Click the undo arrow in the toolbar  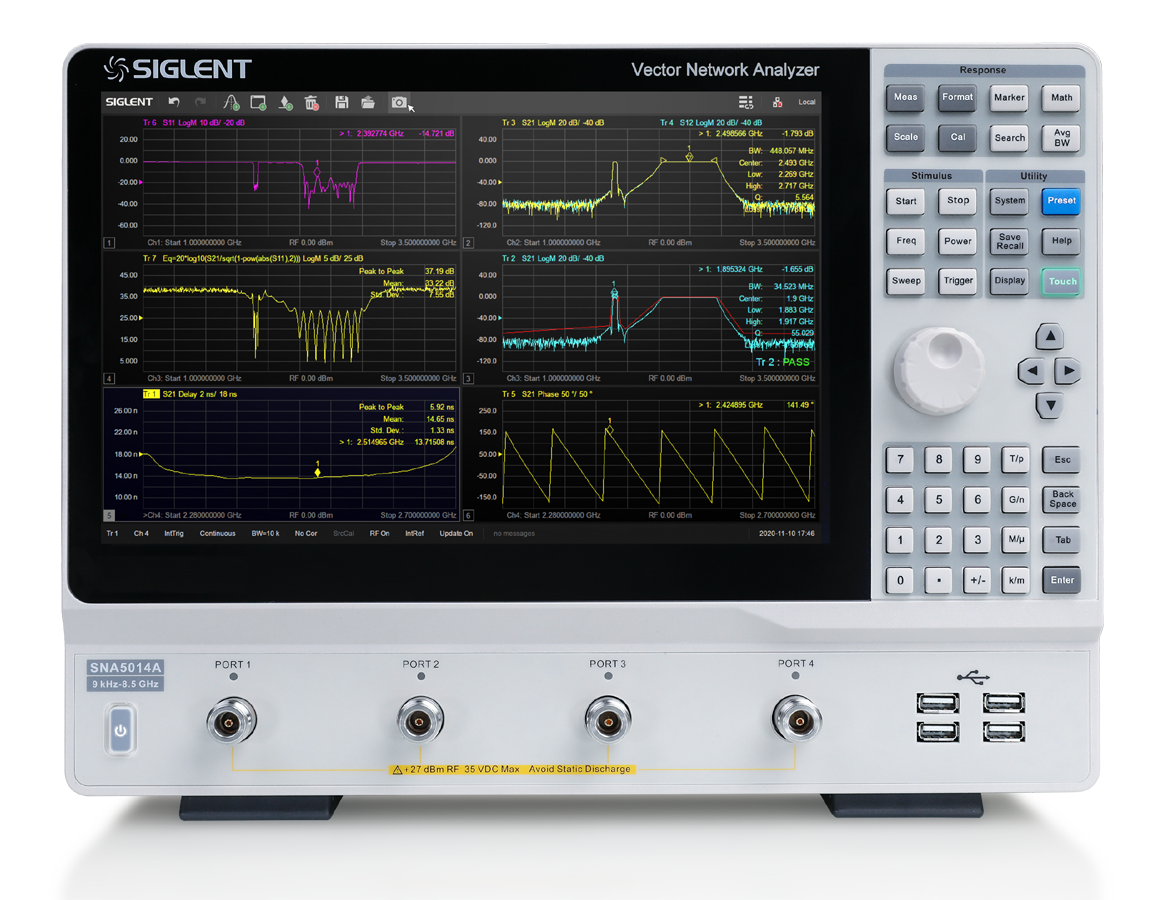click(x=174, y=102)
